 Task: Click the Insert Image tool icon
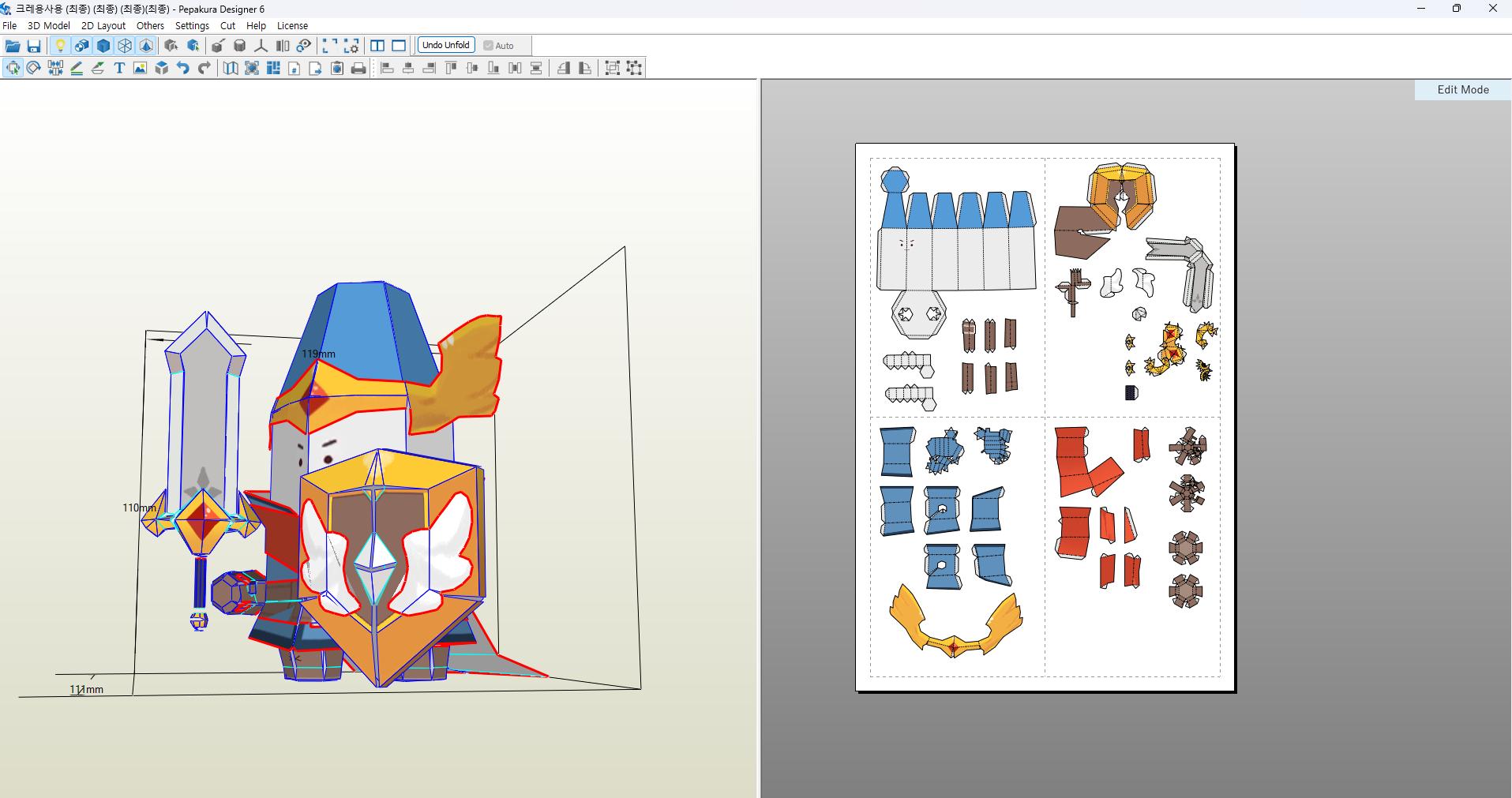click(x=141, y=69)
